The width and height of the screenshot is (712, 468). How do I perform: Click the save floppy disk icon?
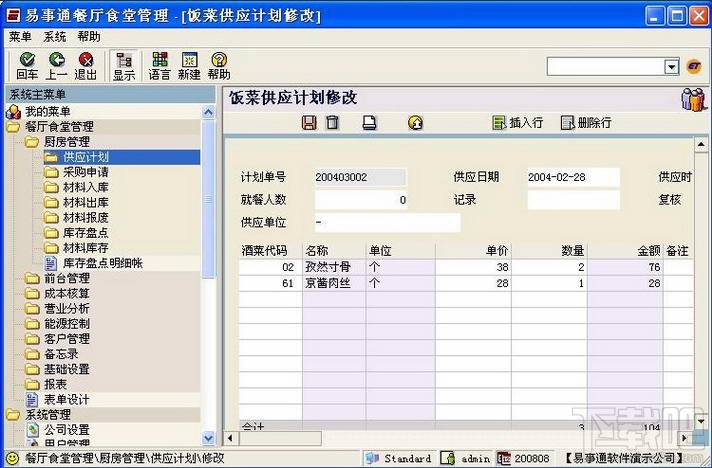click(309, 123)
